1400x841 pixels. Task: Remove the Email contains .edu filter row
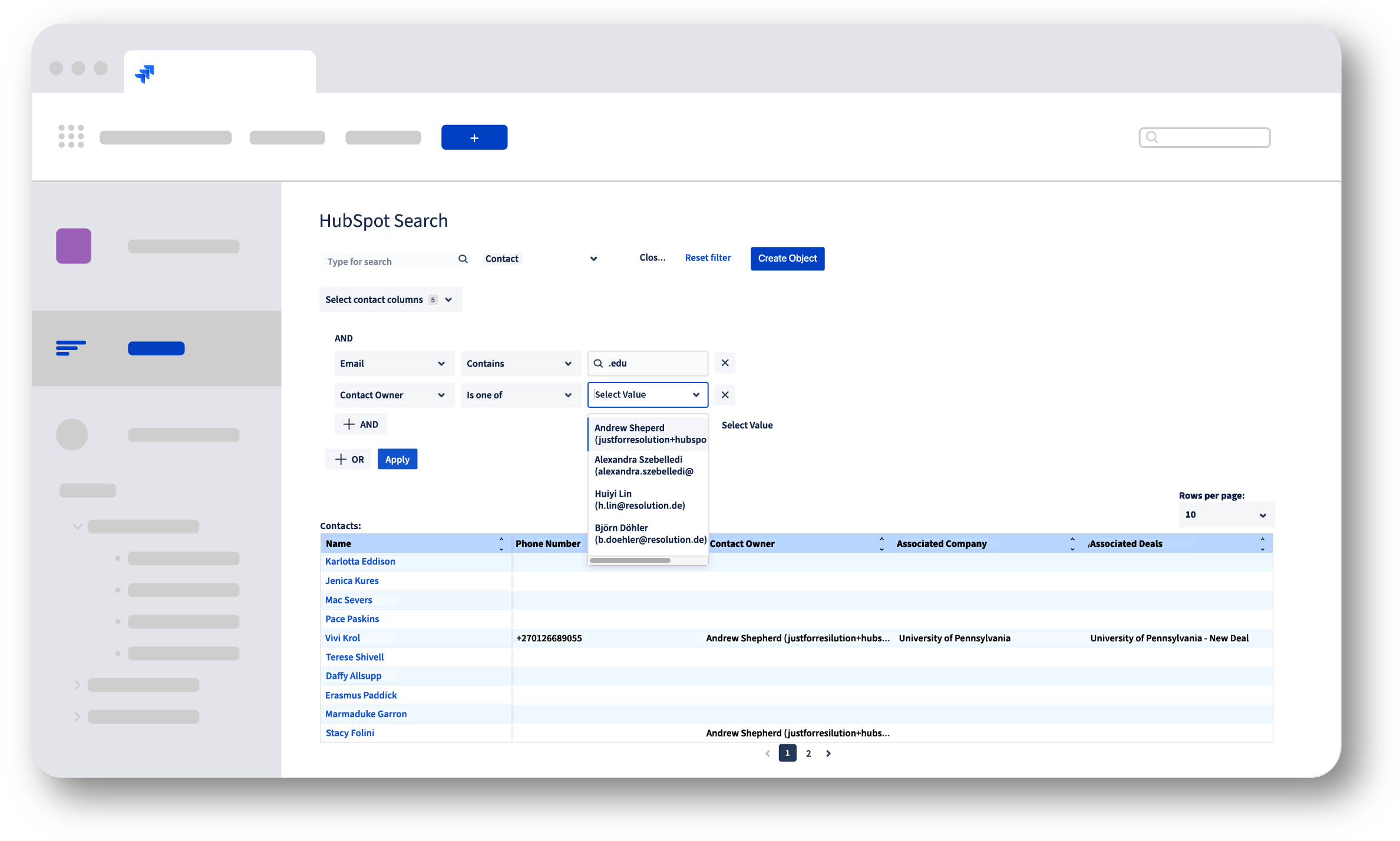click(x=725, y=363)
